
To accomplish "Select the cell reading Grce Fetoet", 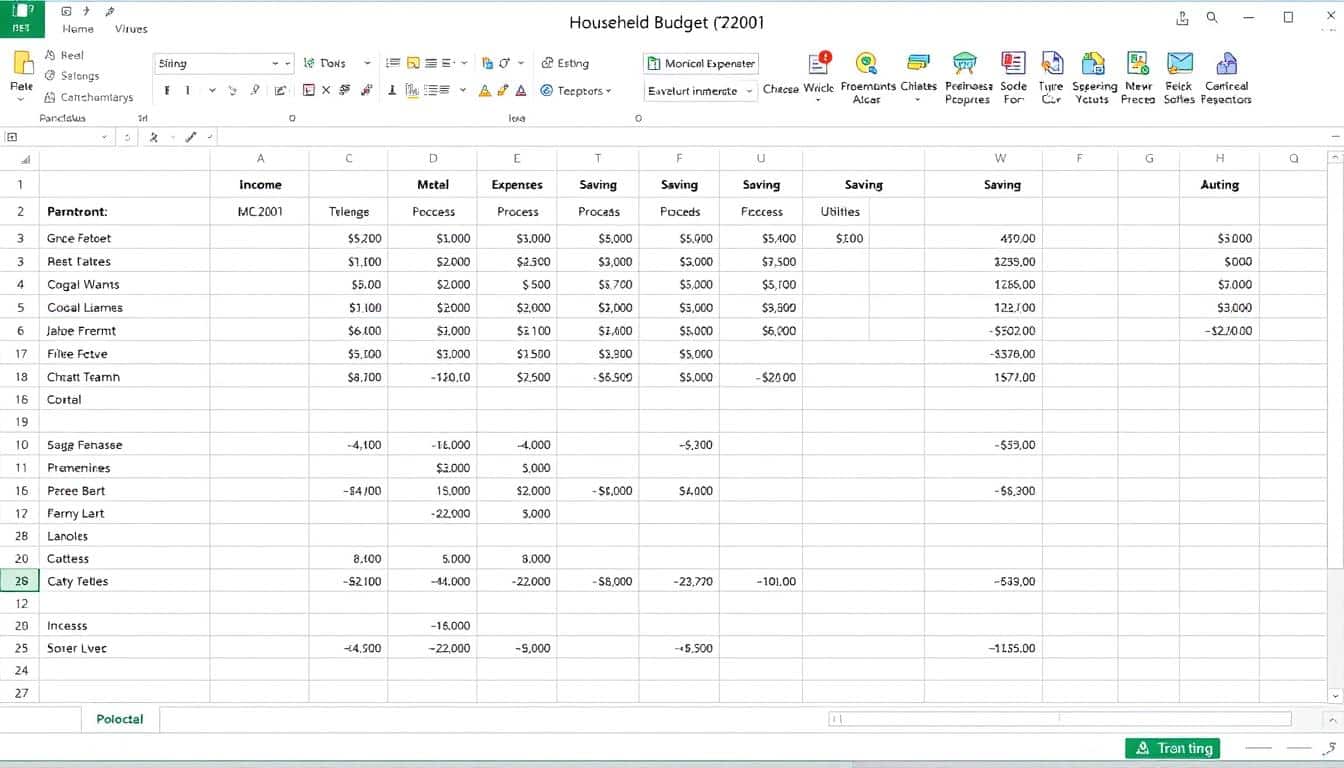I will 125,238.
